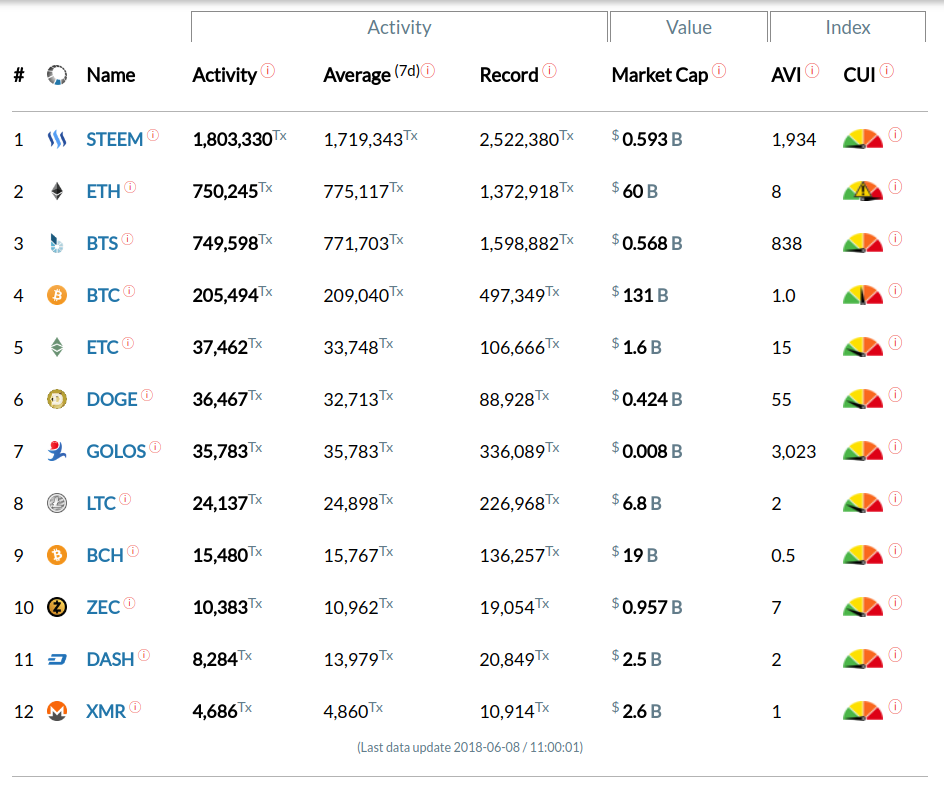Open the ETH coin link
Image resolution: width=944 pixels, height=796 pixels.
click(x=104, y=191)
